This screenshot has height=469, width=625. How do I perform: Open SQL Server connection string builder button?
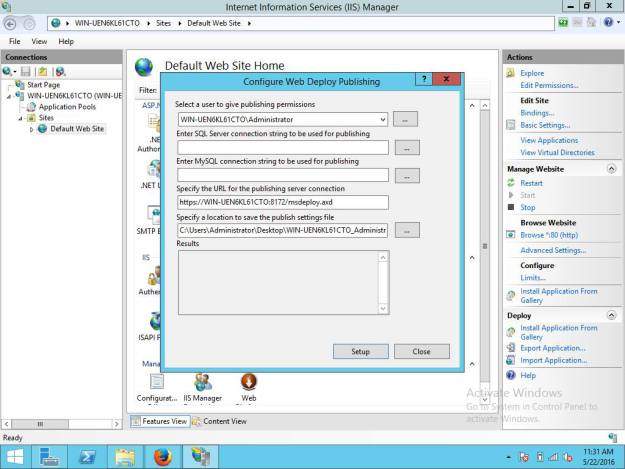click(x=407, y=148)
